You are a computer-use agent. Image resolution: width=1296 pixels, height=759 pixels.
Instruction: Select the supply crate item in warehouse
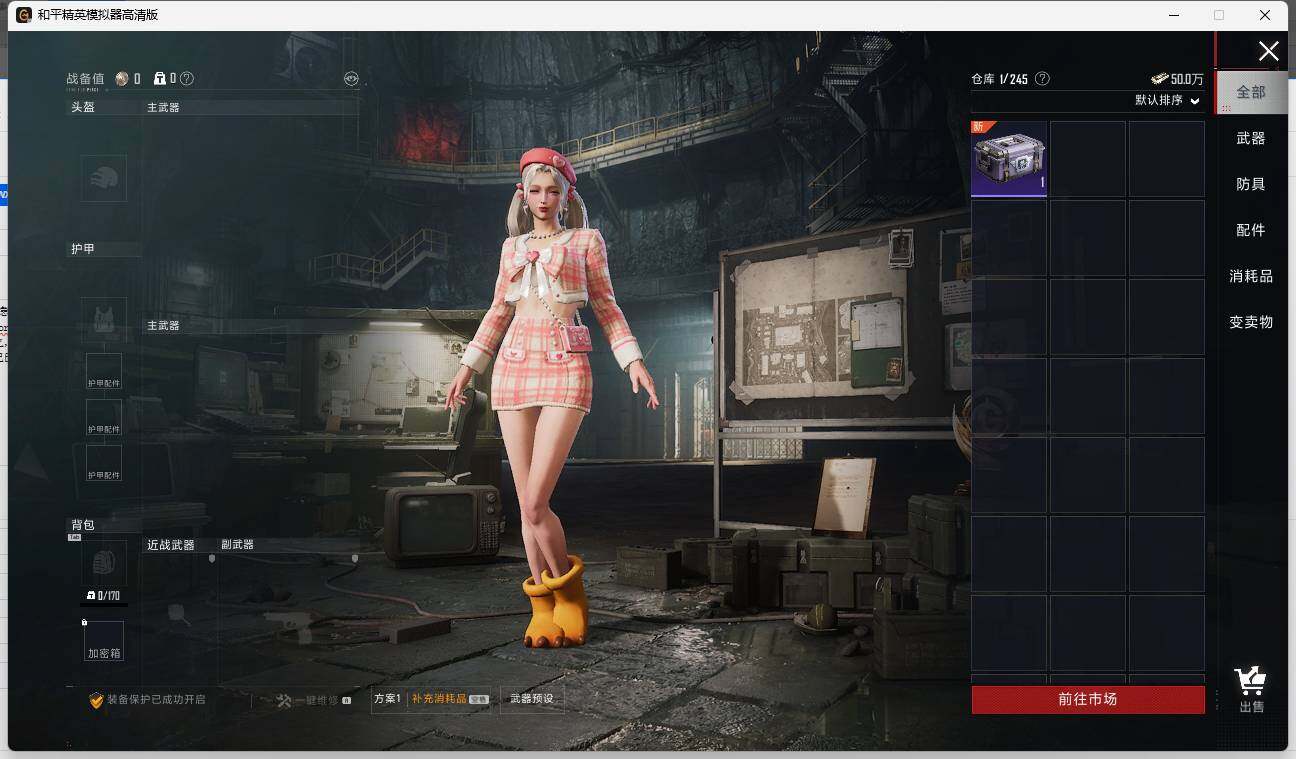pyautogui.click(x=1009, y=159)
